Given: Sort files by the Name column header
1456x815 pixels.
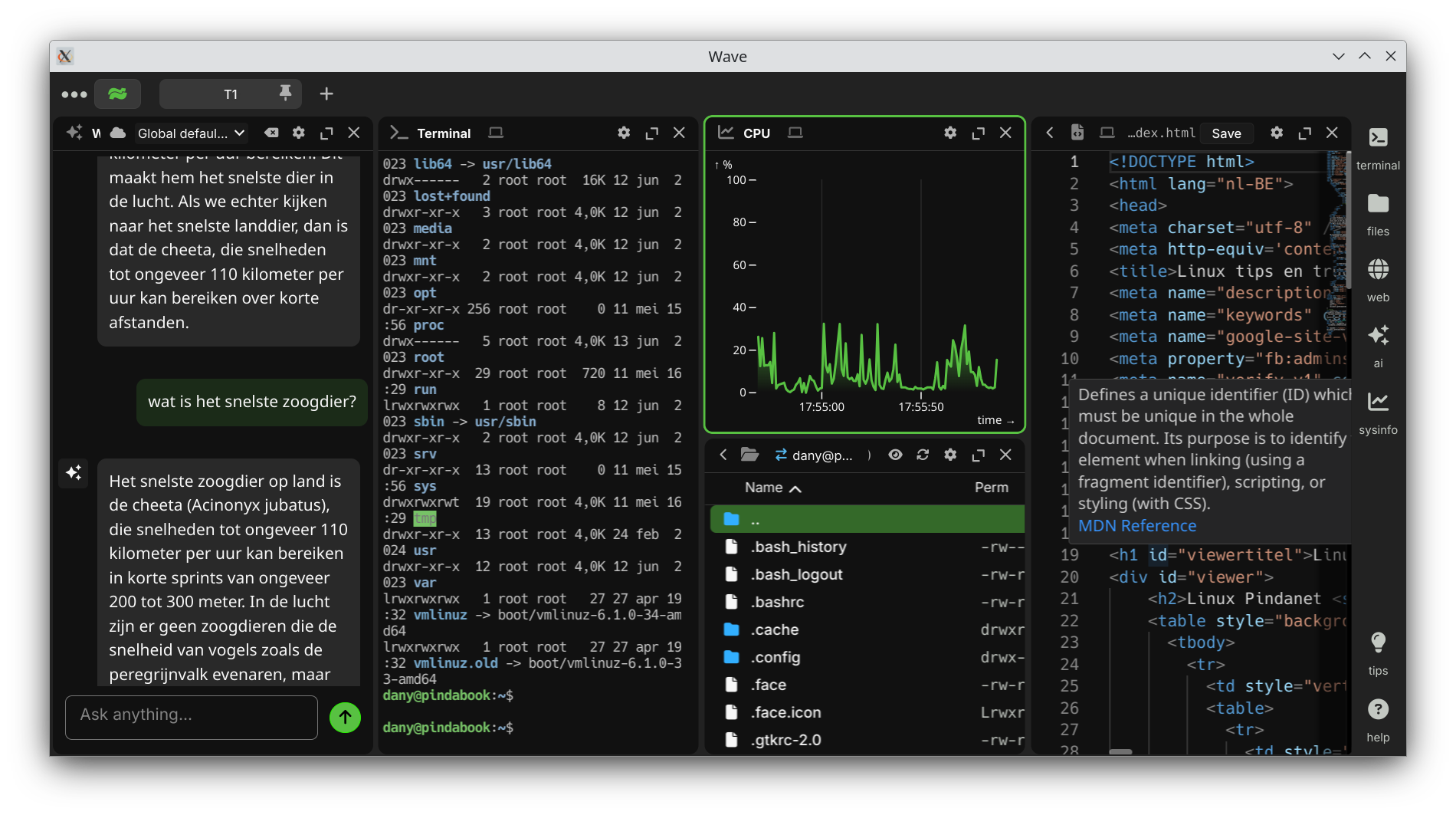Looking at the screenshot, I should [772, 488].
